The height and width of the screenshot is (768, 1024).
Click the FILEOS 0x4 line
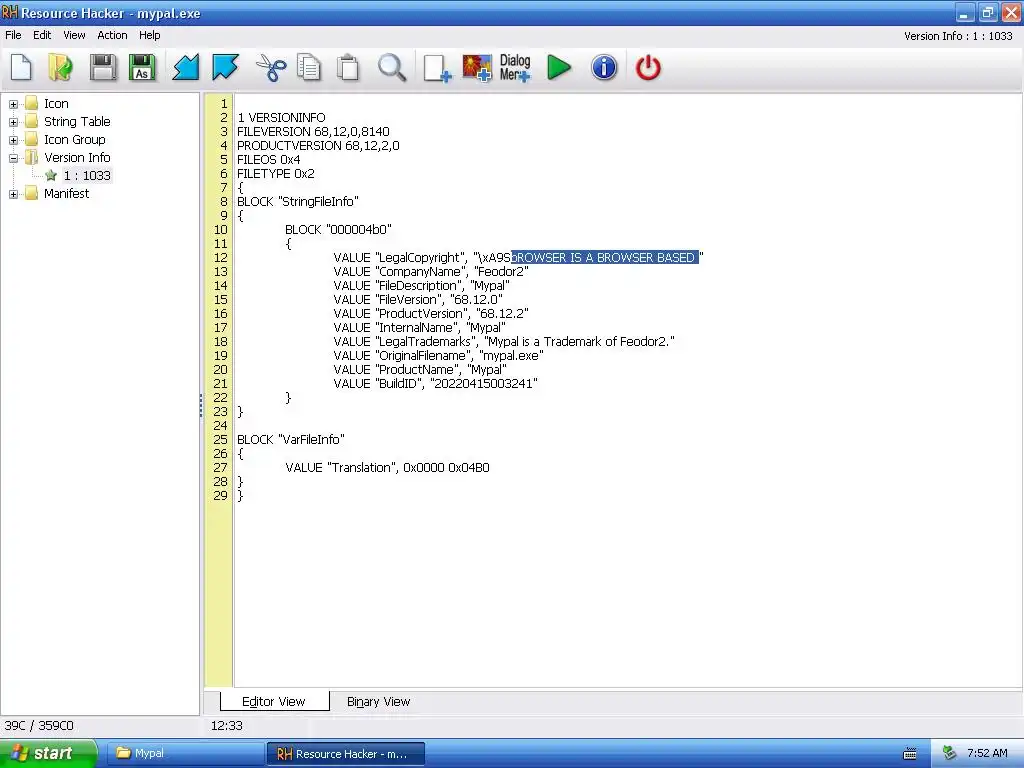268,159
